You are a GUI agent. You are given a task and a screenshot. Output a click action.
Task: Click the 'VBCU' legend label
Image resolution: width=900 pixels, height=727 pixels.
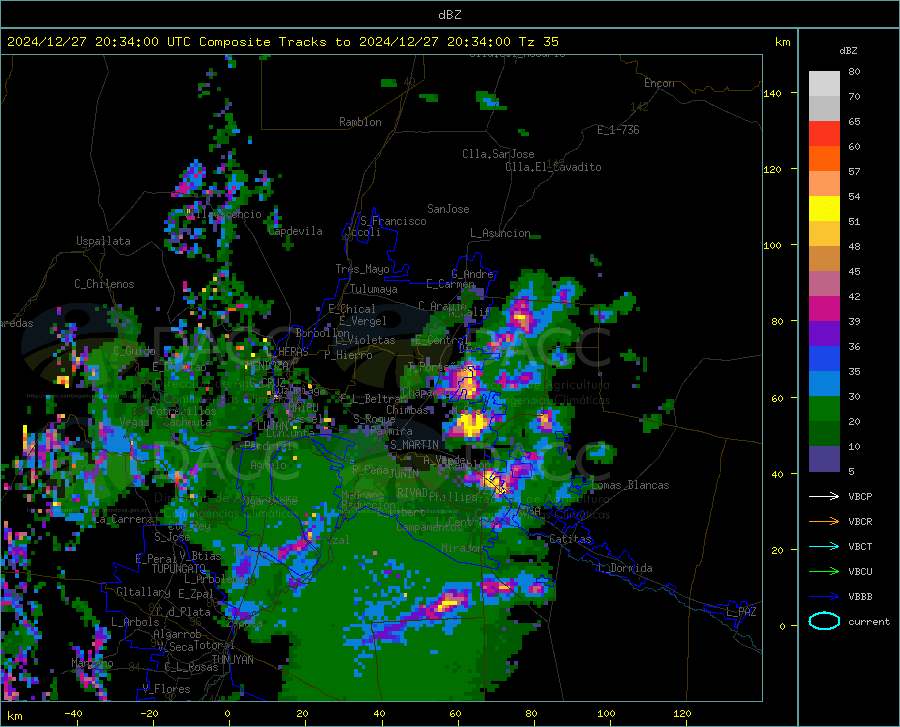860,572
